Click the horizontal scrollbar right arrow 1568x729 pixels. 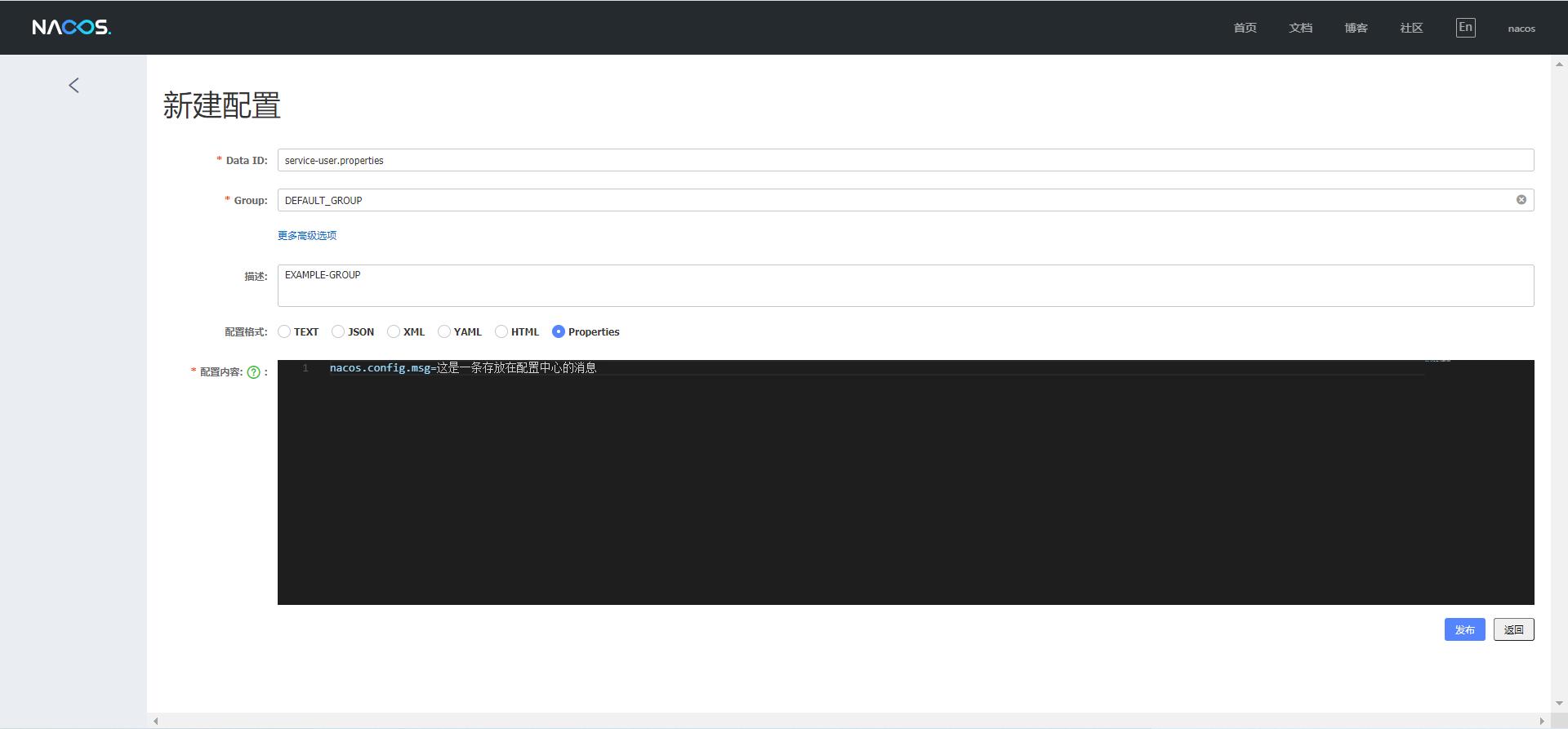click(x=1542, y=721)
